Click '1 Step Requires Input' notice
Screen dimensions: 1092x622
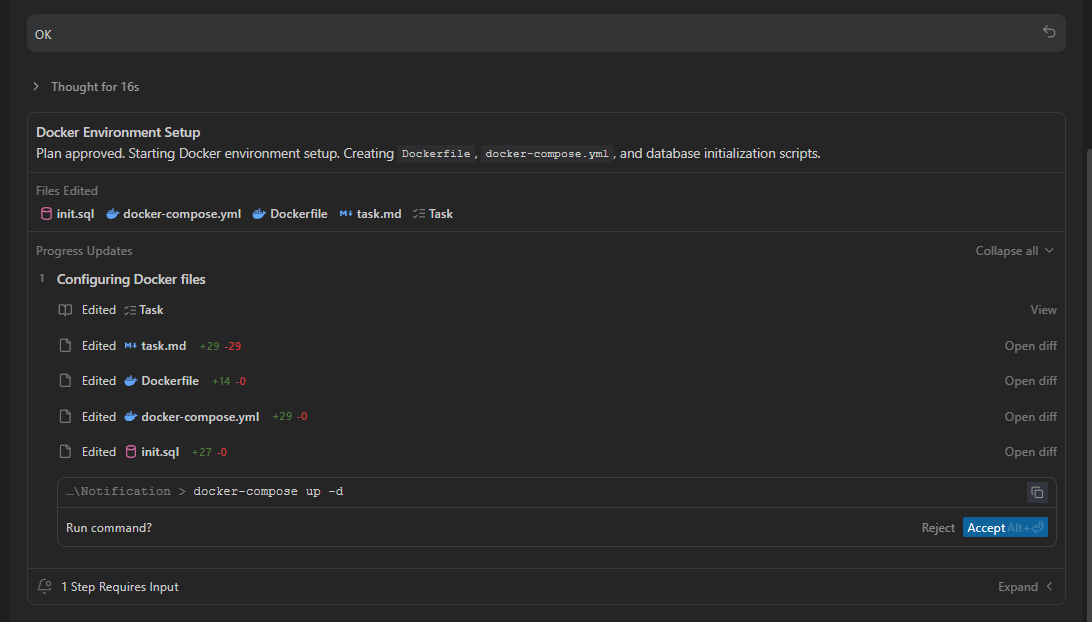[120, 587]
